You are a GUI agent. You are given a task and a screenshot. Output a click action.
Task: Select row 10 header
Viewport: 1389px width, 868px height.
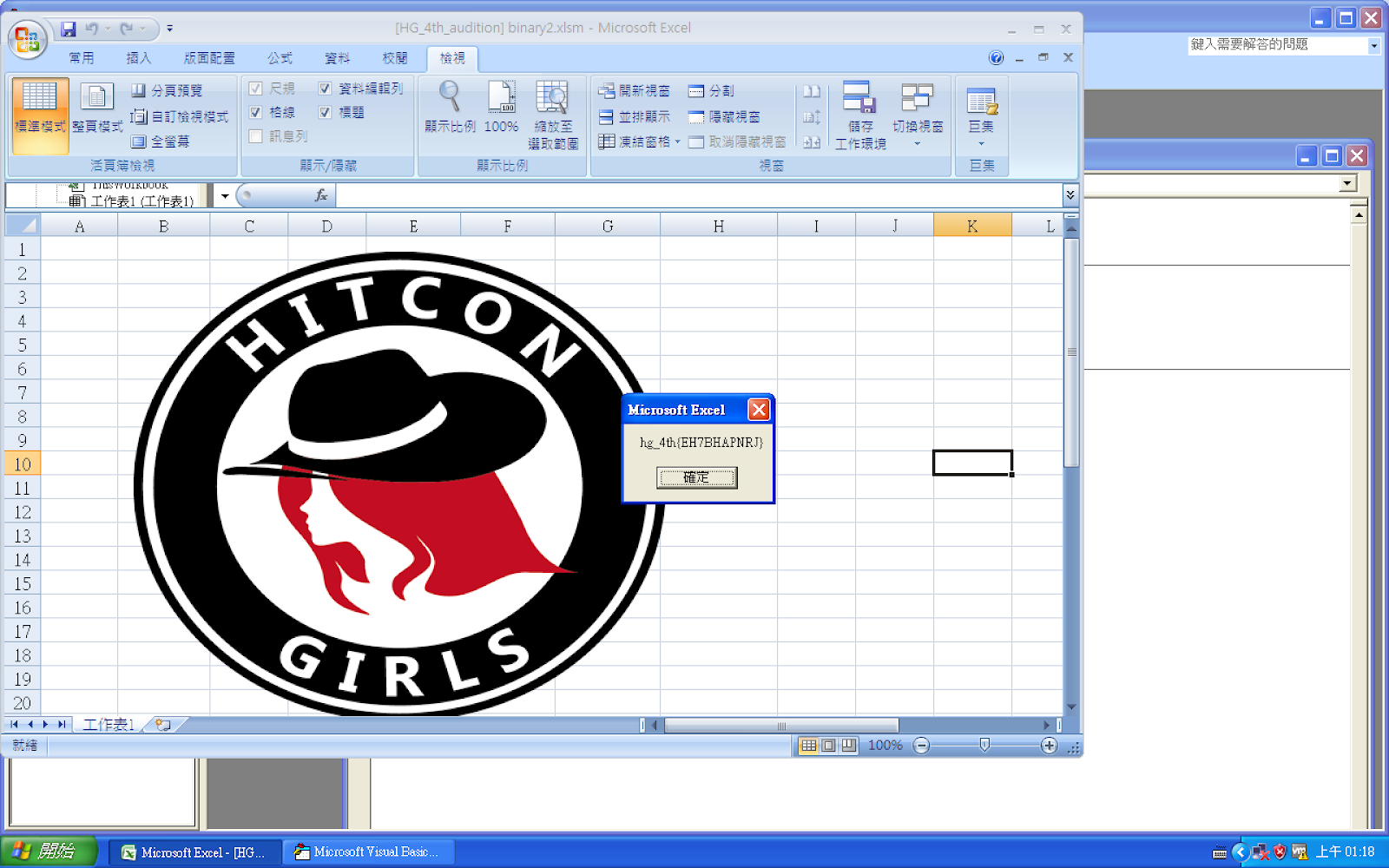tap(23, 464)
